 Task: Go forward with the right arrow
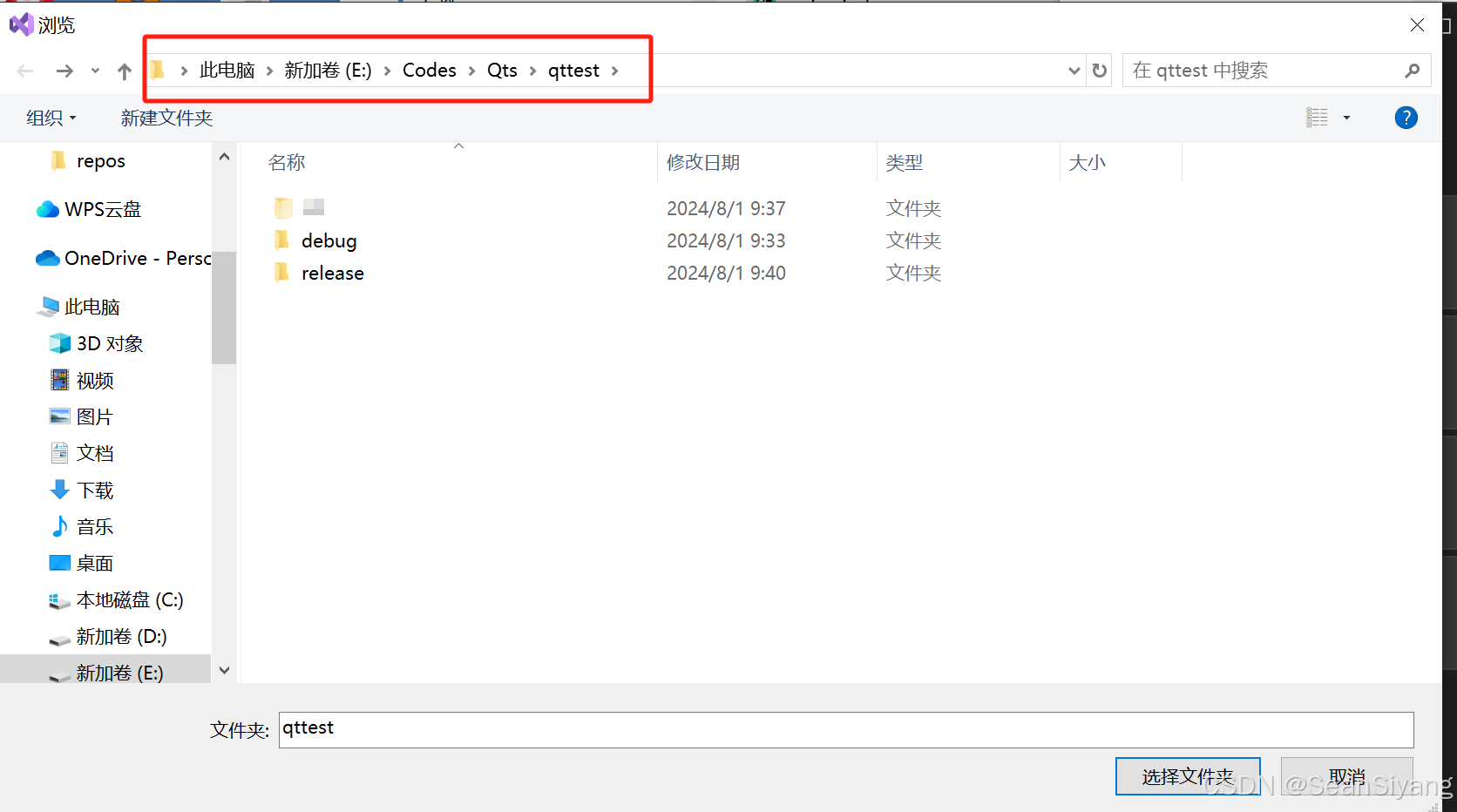point(64,71)
